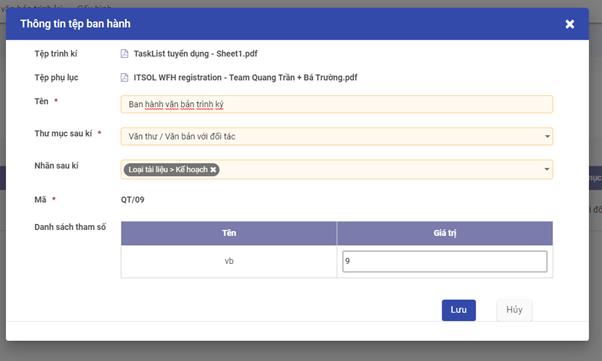Close the Thông tin tệp ban hành dialog
Image resolution: width=602 pixels, height=361 pixels.
coord(570,24)
